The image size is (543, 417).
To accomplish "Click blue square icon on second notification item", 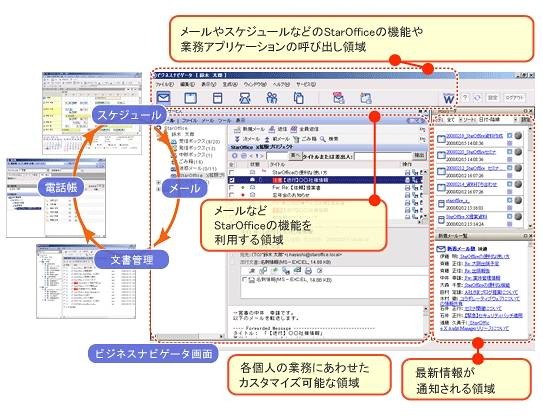I will pos(509,151).
